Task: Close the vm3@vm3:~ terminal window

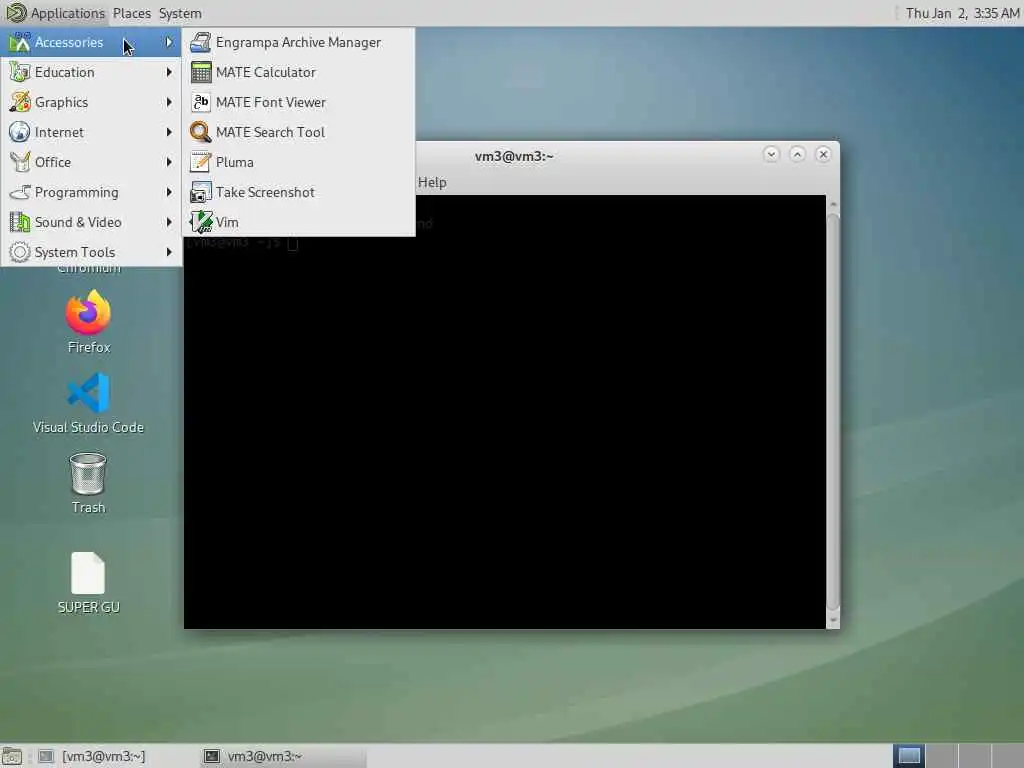Action: click(x=824, y=155)
